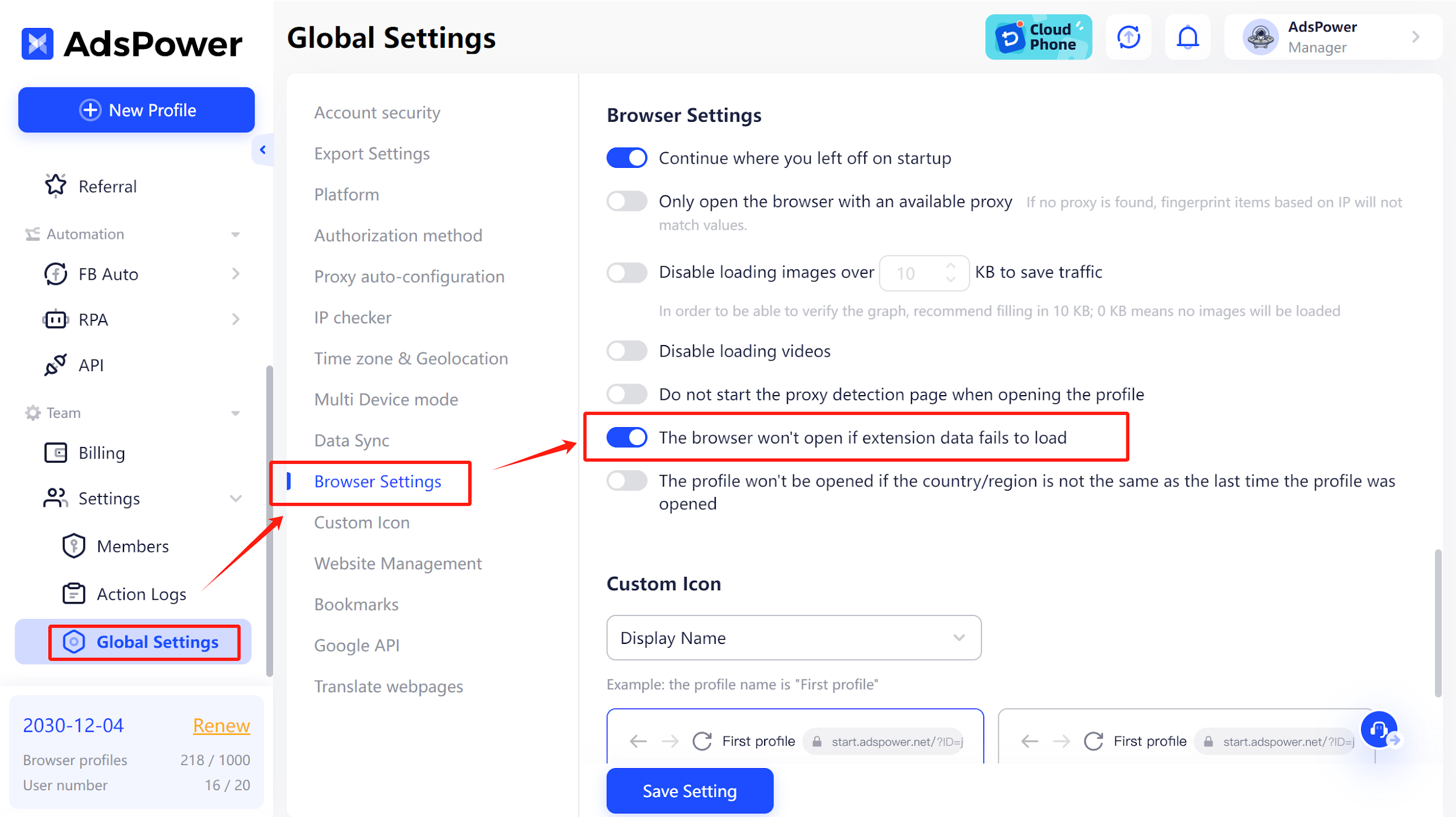Disable 'The browser won't open if extension data fails to load'
This screenshot has width=1456, height=817.
[x=628, y=437]
